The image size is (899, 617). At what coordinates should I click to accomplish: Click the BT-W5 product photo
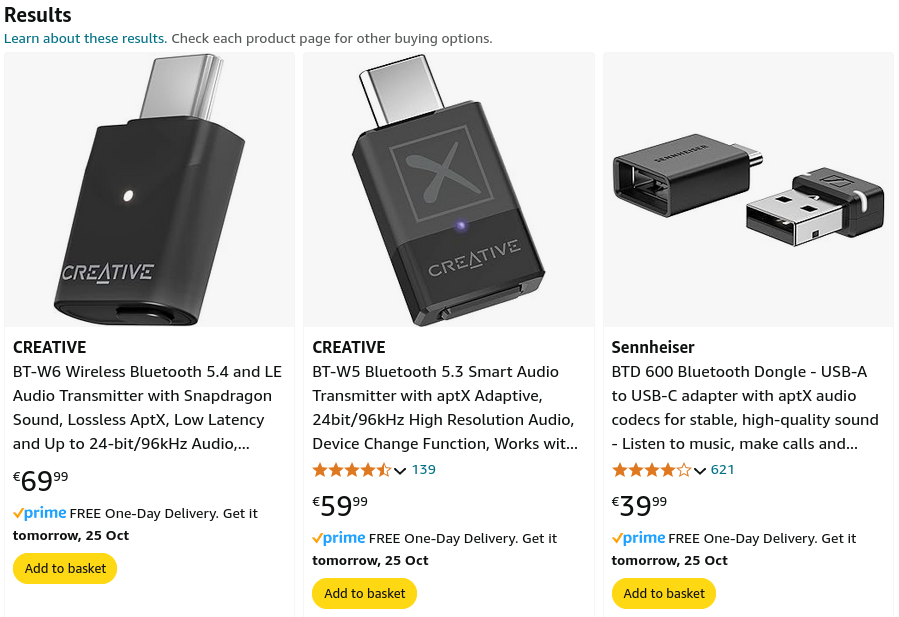click(x=448, y=188)
